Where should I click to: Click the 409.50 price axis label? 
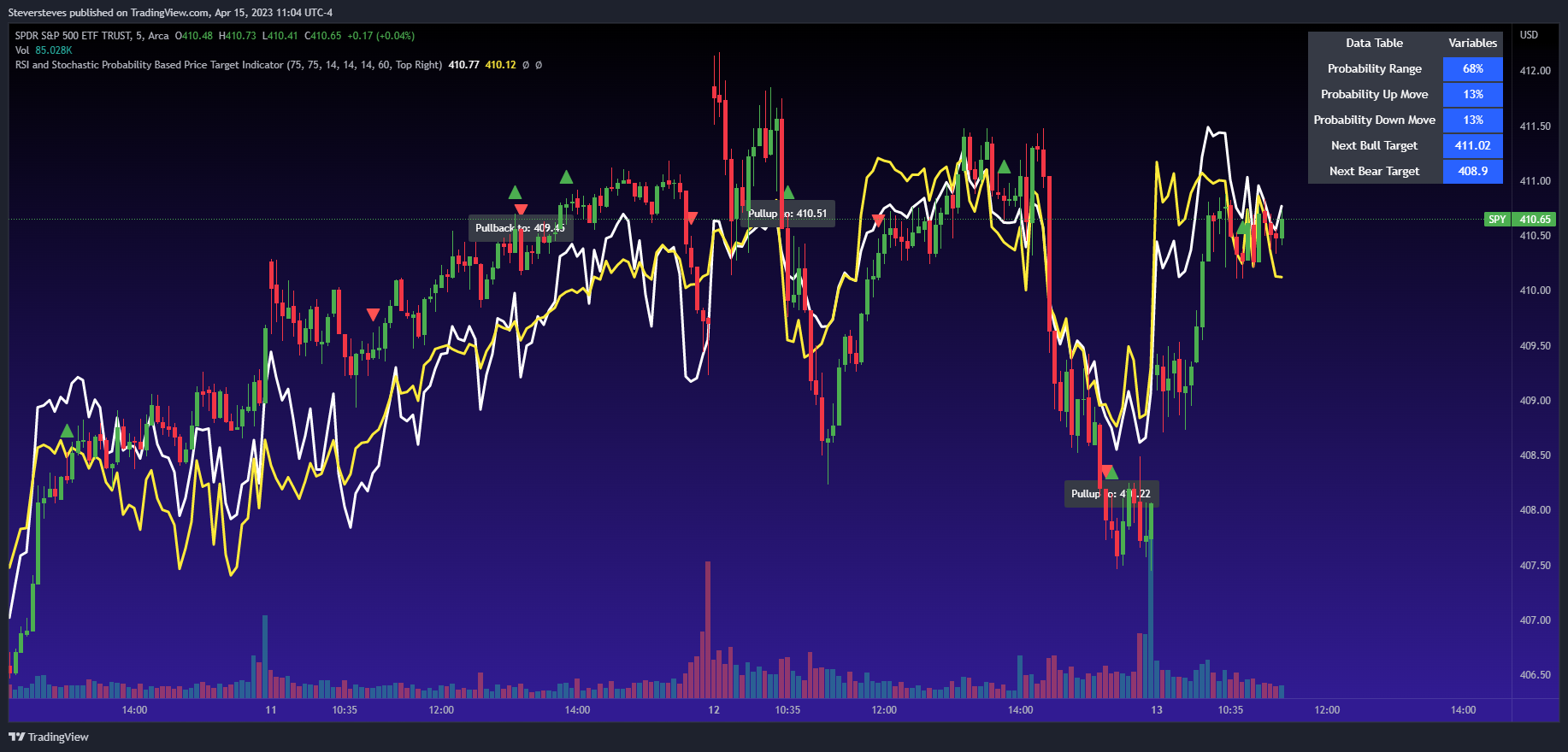click(1535, 346)
